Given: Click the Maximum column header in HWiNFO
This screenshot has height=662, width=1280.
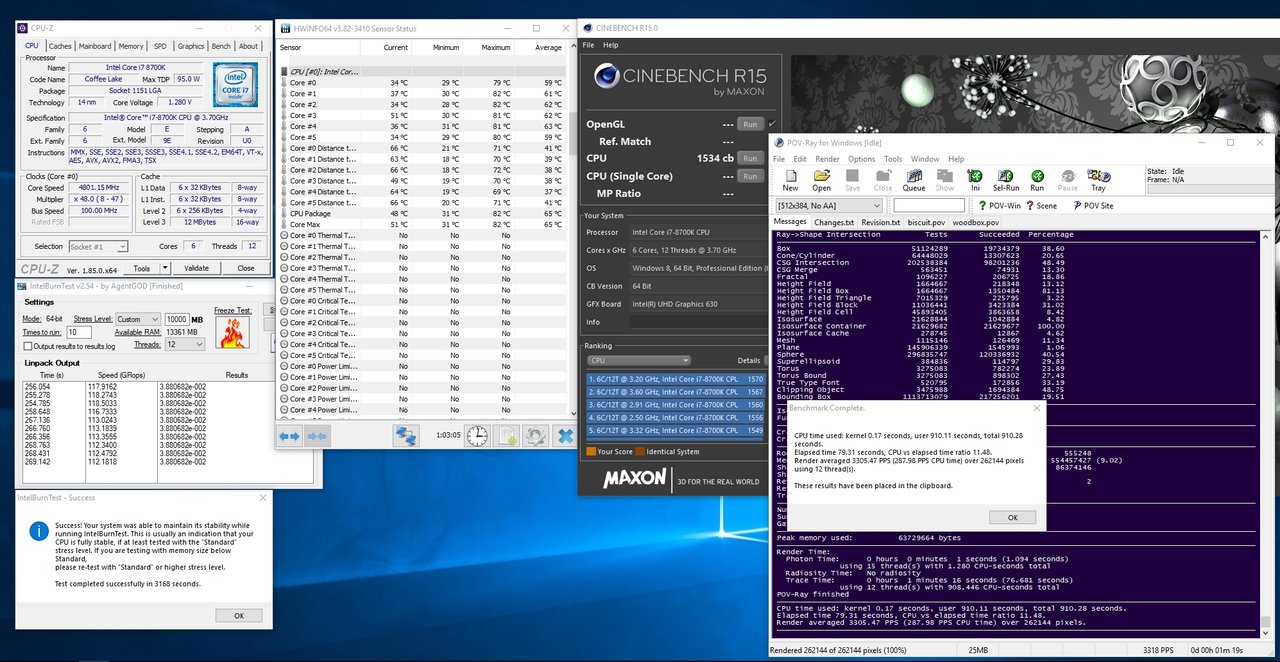Looking at the screenshot, I should 495,47.
